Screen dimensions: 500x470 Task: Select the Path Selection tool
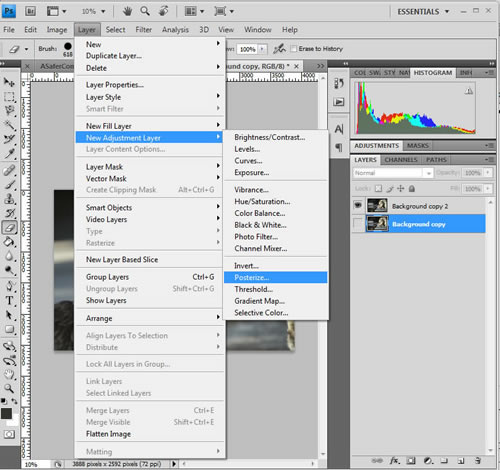coord(9,315)
